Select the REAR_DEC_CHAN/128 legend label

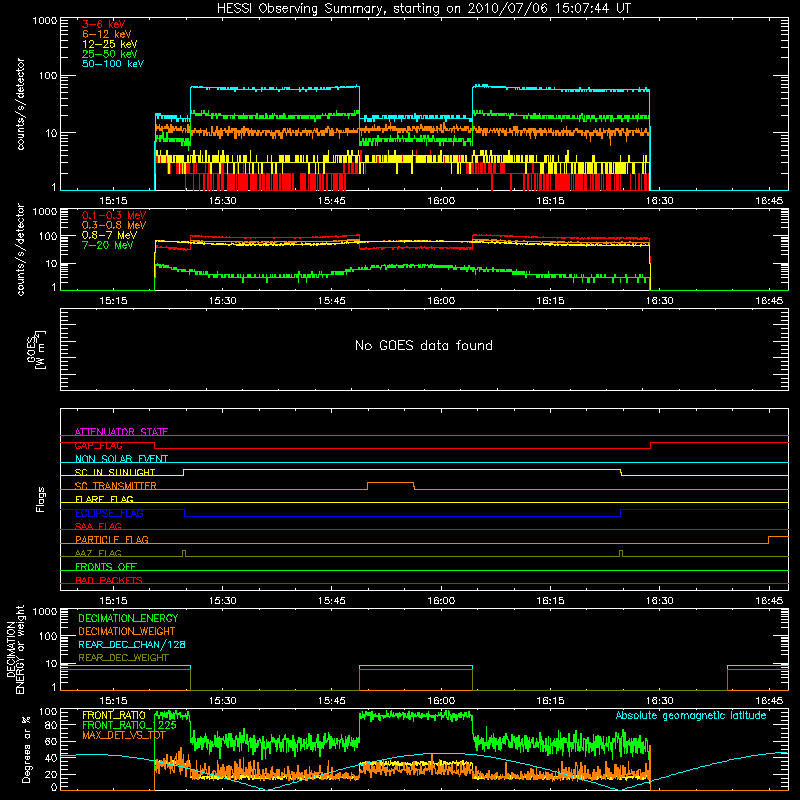pyautogui.click(x=132, y=644)
